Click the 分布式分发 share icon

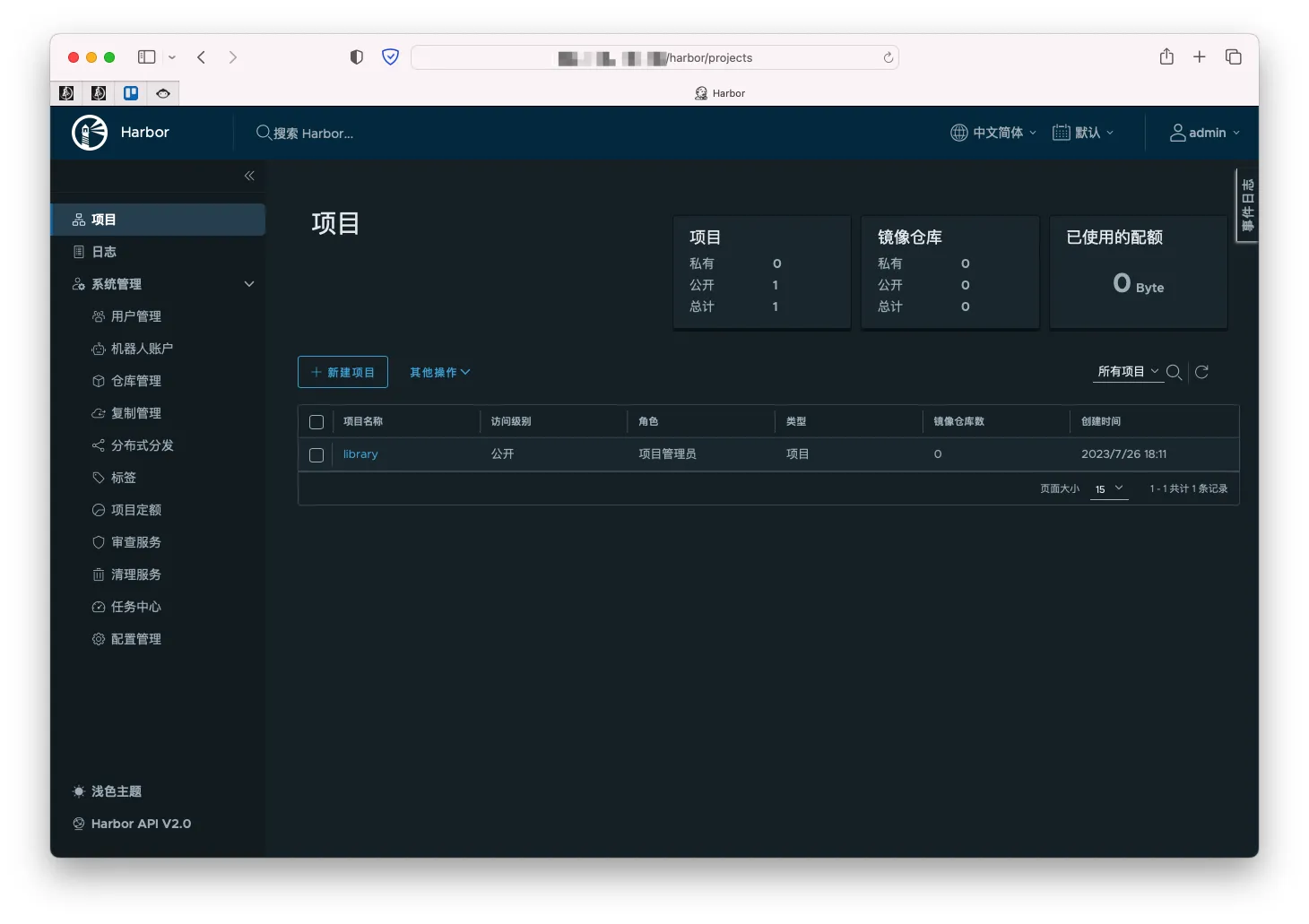pyautogui.click(x=99, y=445)
